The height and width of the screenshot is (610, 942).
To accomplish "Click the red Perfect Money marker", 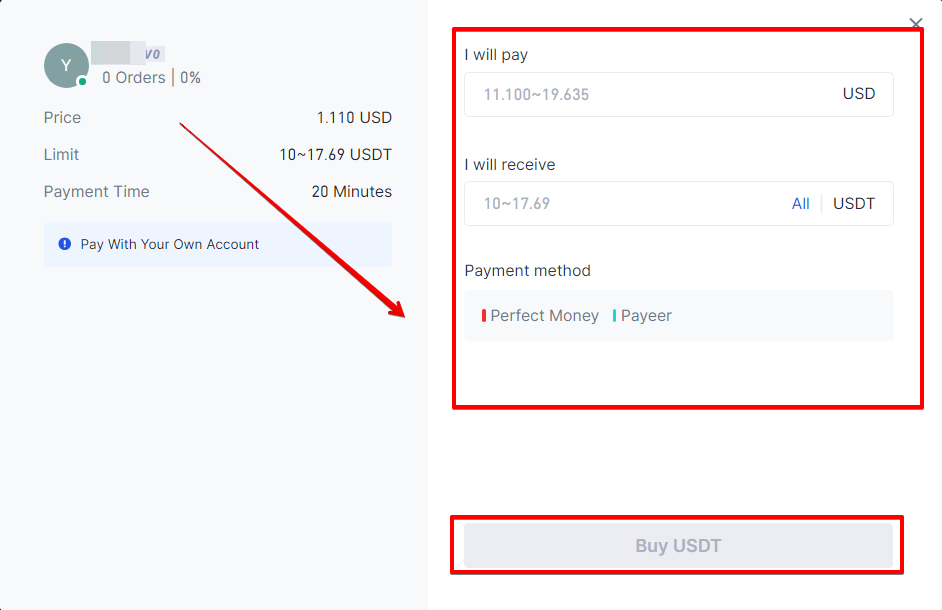I will (x=484, y=316).
